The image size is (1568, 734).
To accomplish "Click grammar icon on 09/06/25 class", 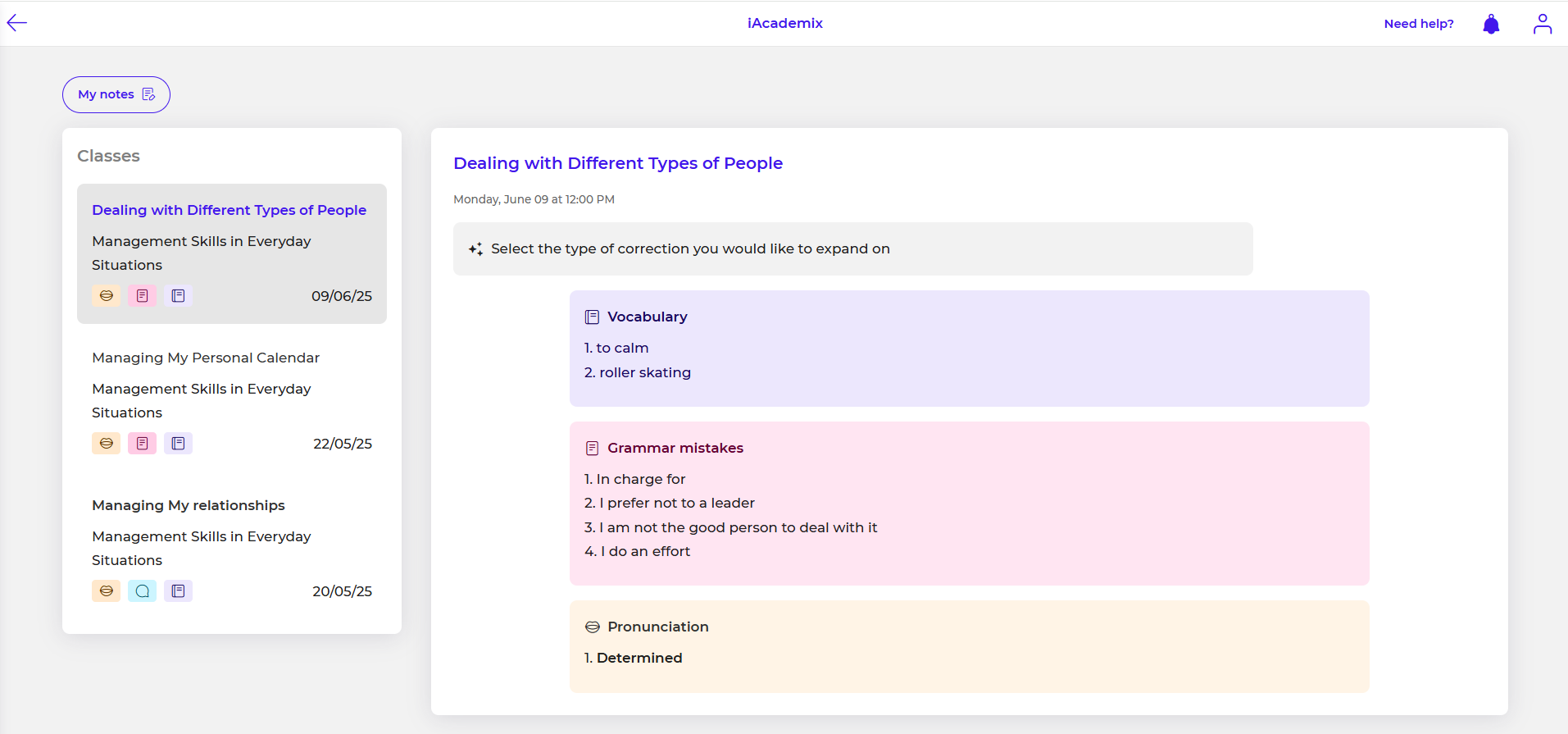I will click(x=142, y=296).
